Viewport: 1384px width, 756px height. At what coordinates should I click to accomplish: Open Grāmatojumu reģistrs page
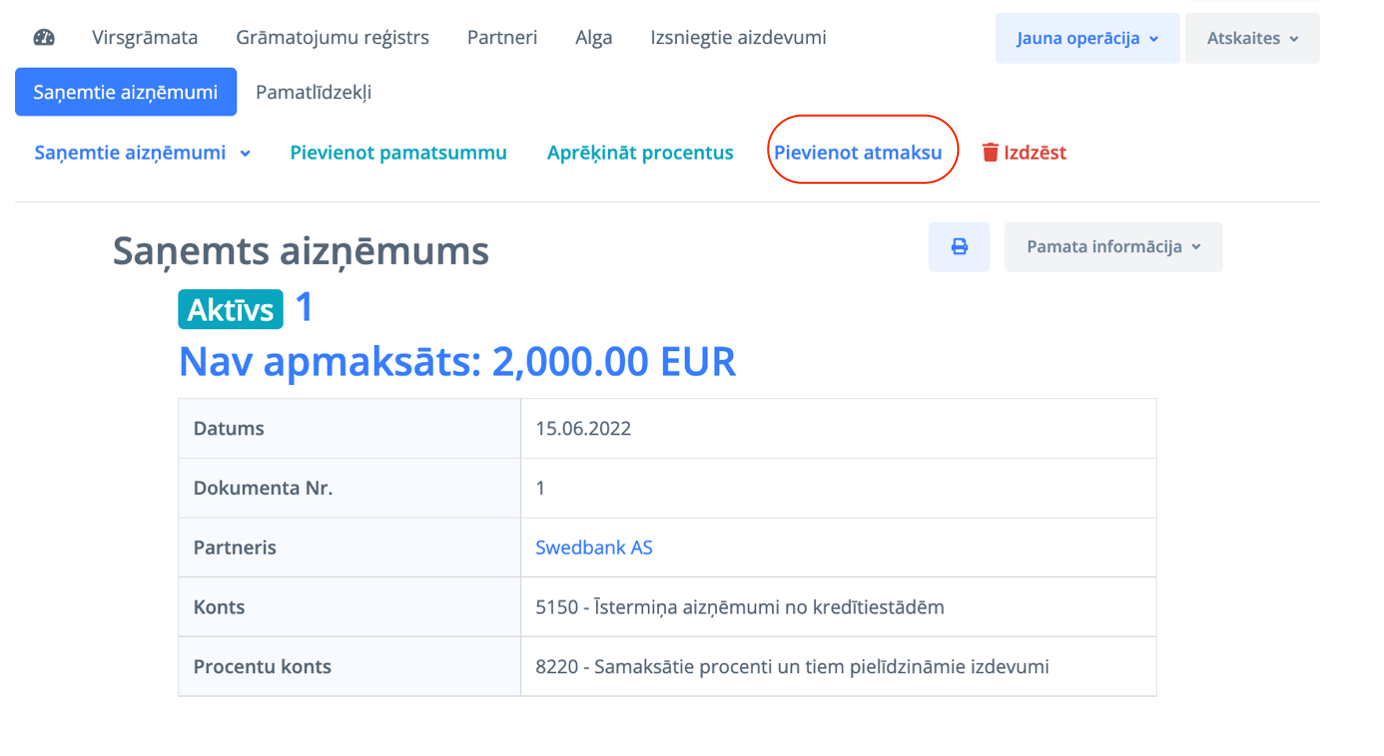coord(332,38)
